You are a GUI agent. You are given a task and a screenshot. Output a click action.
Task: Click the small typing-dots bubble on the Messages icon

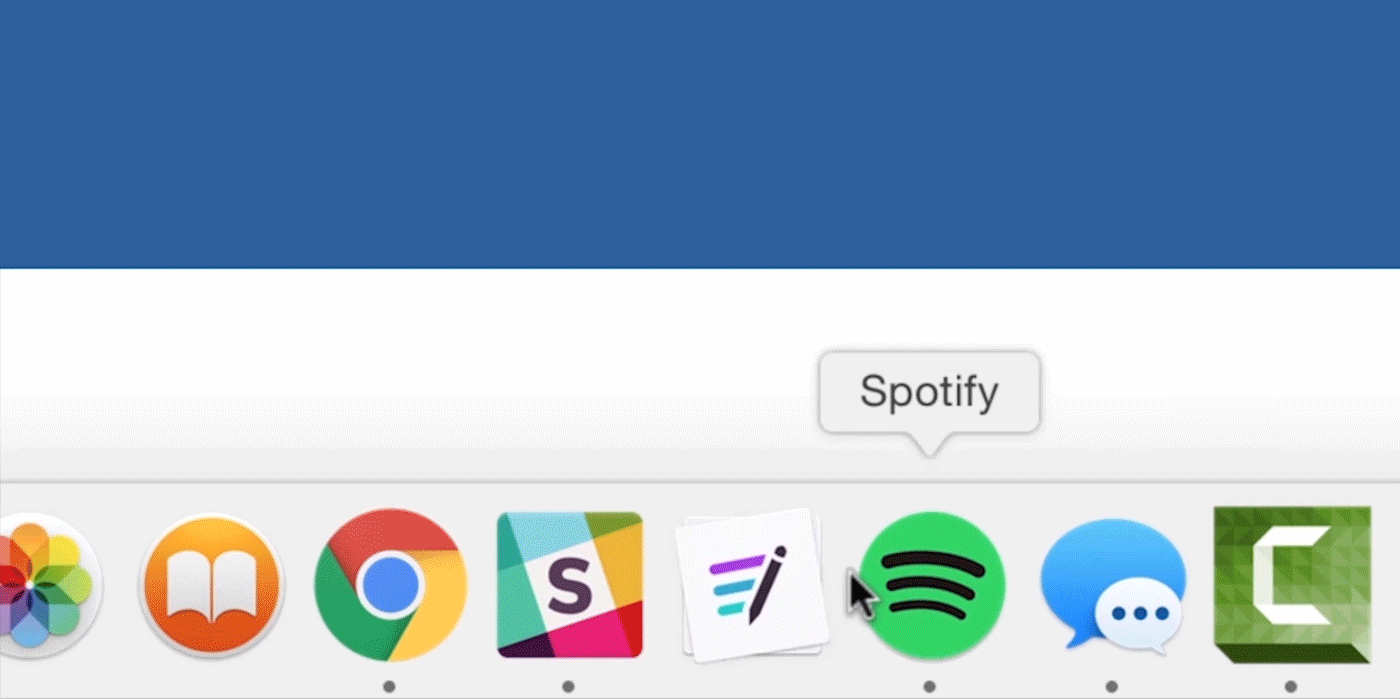1137,616
